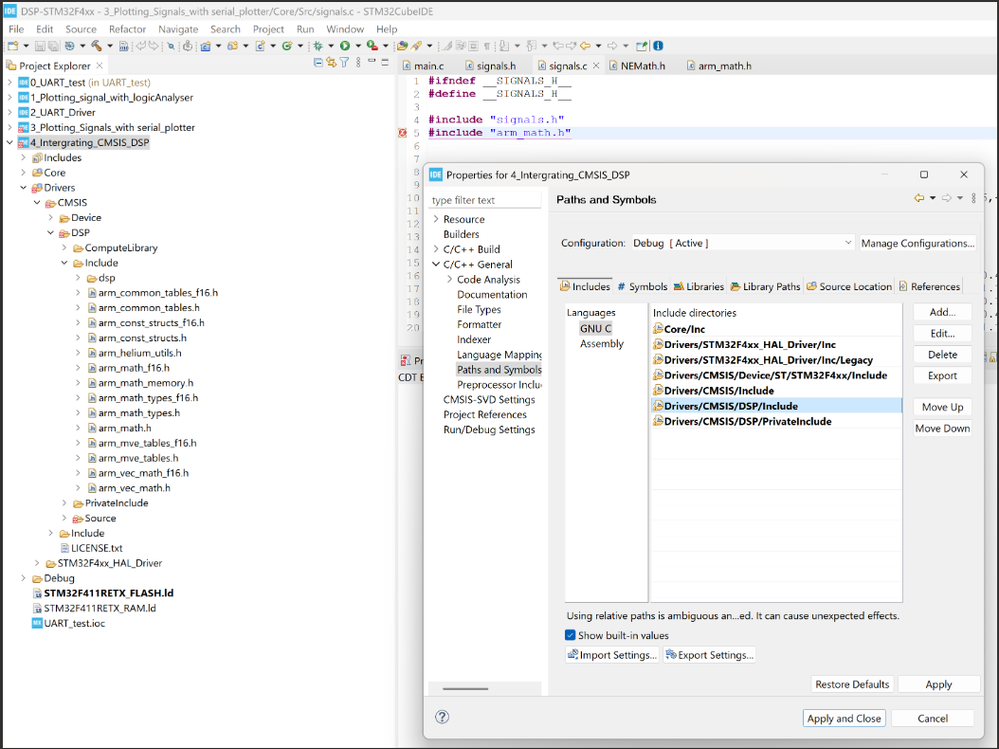
Task: Click Collapse All icon in Project Explorer
Action: click(319, 64)
